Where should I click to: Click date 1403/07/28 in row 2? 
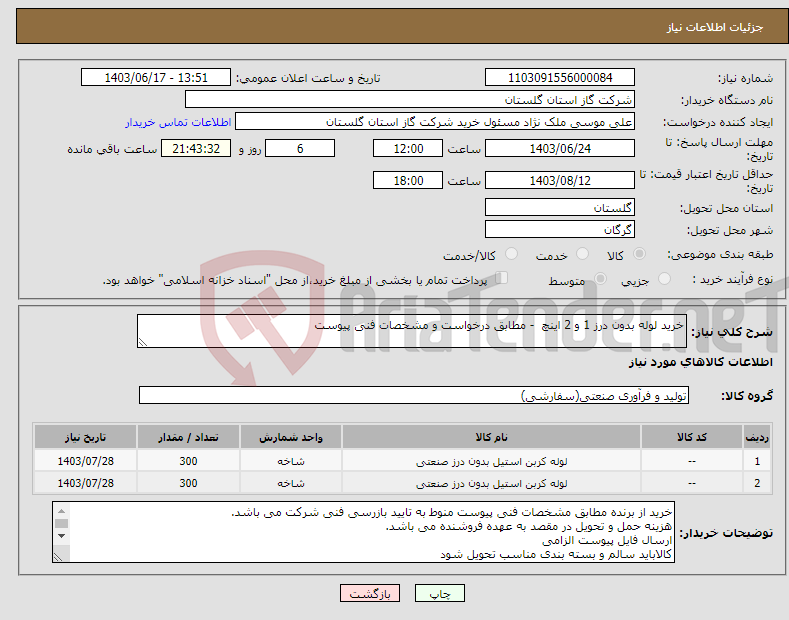[86, 483]
